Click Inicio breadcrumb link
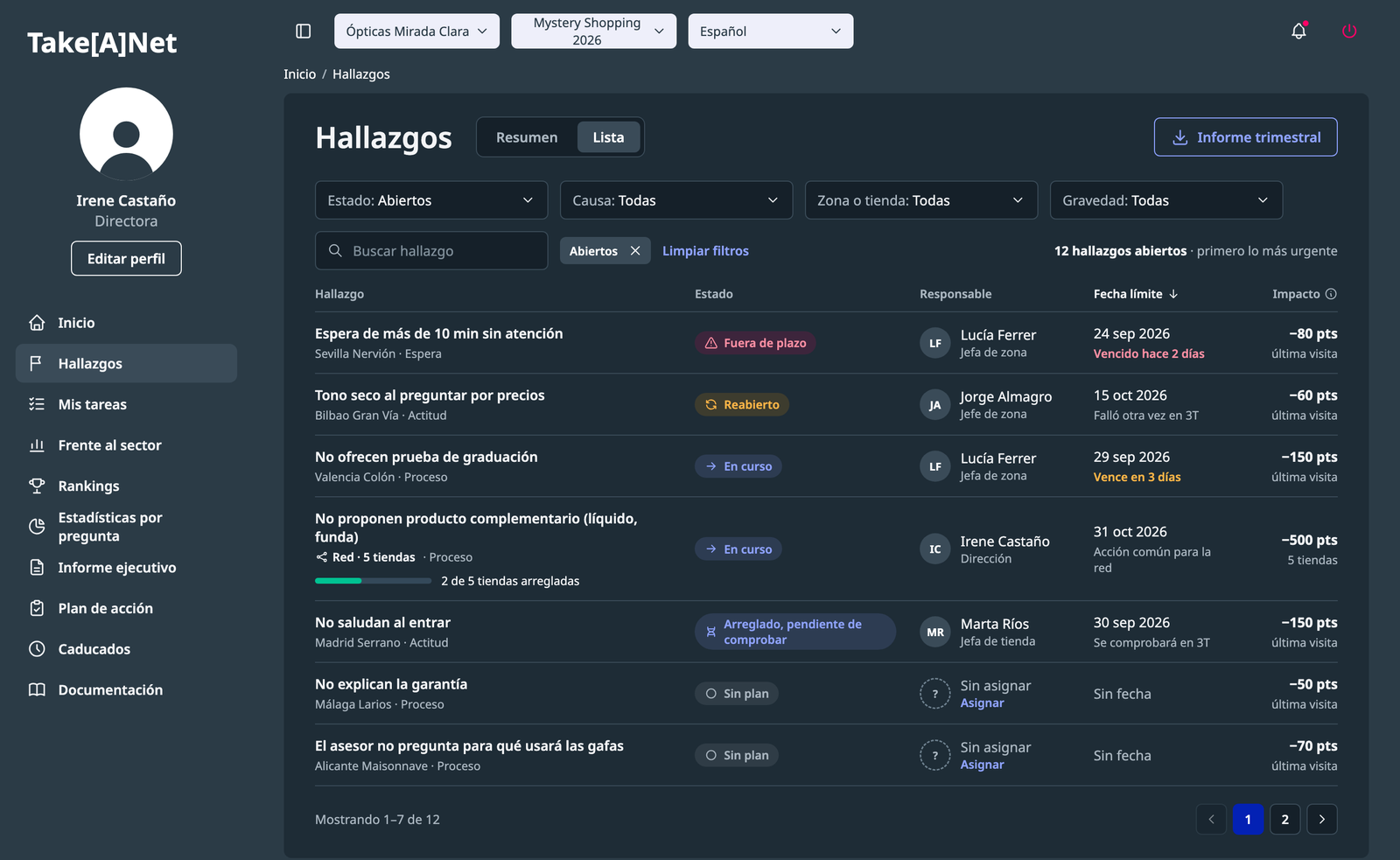 click(299, 74)
